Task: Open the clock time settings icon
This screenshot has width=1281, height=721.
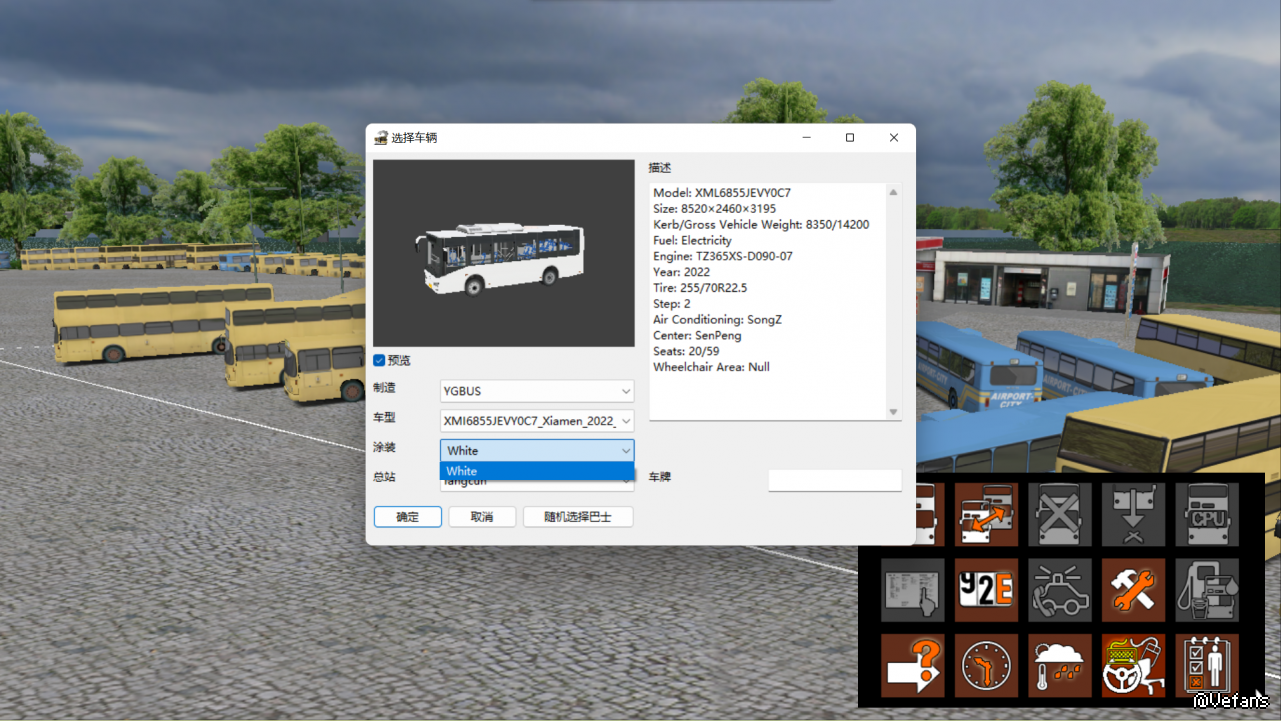Action: pyautogui.click(x=986, y=665)
